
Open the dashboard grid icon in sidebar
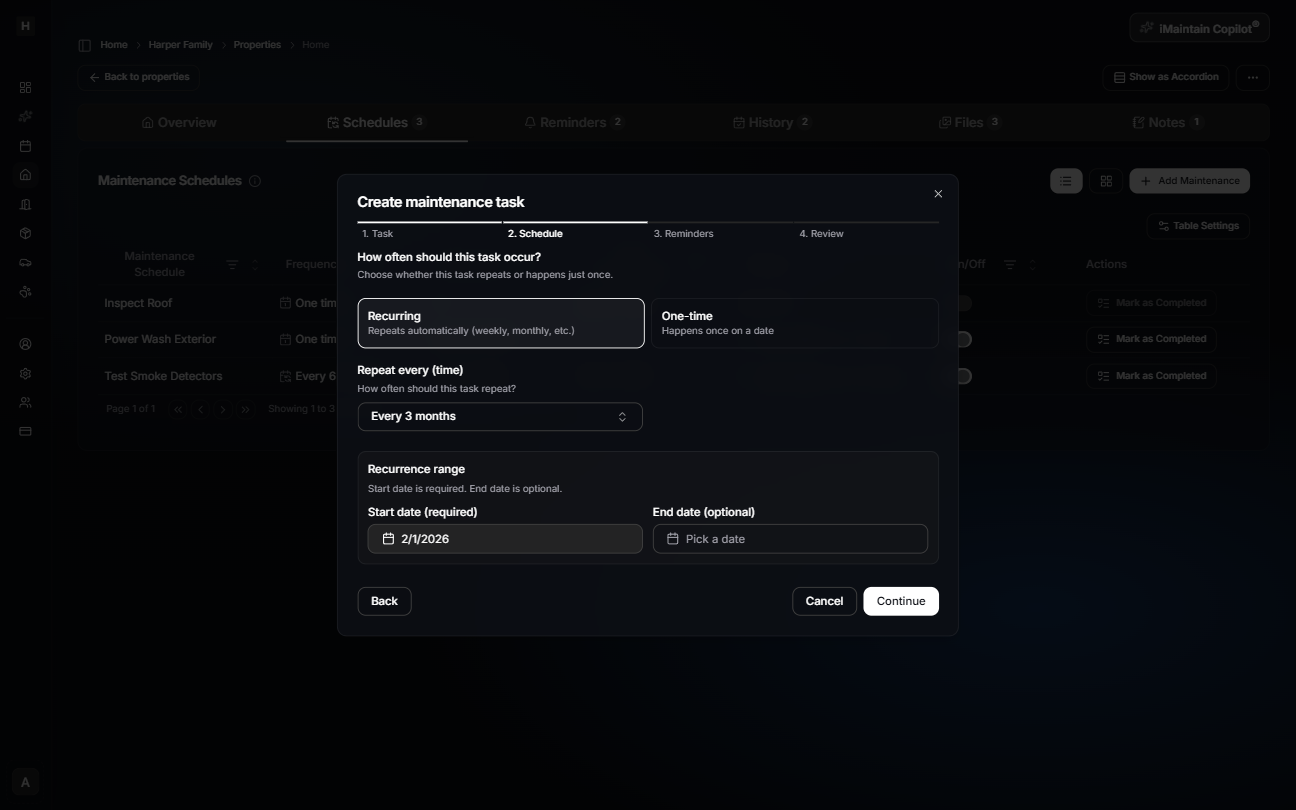(25, 87)
